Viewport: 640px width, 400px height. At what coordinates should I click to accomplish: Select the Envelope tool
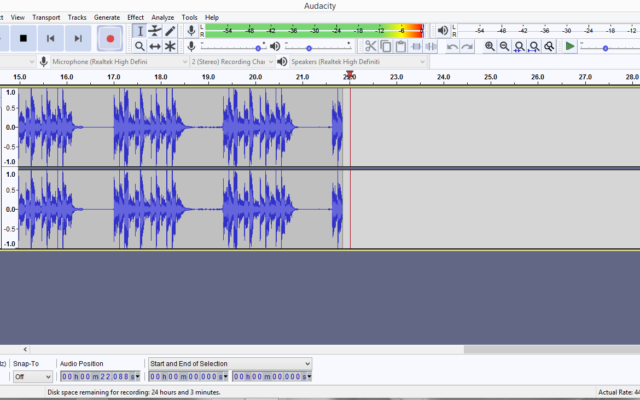tap(155, 31)
